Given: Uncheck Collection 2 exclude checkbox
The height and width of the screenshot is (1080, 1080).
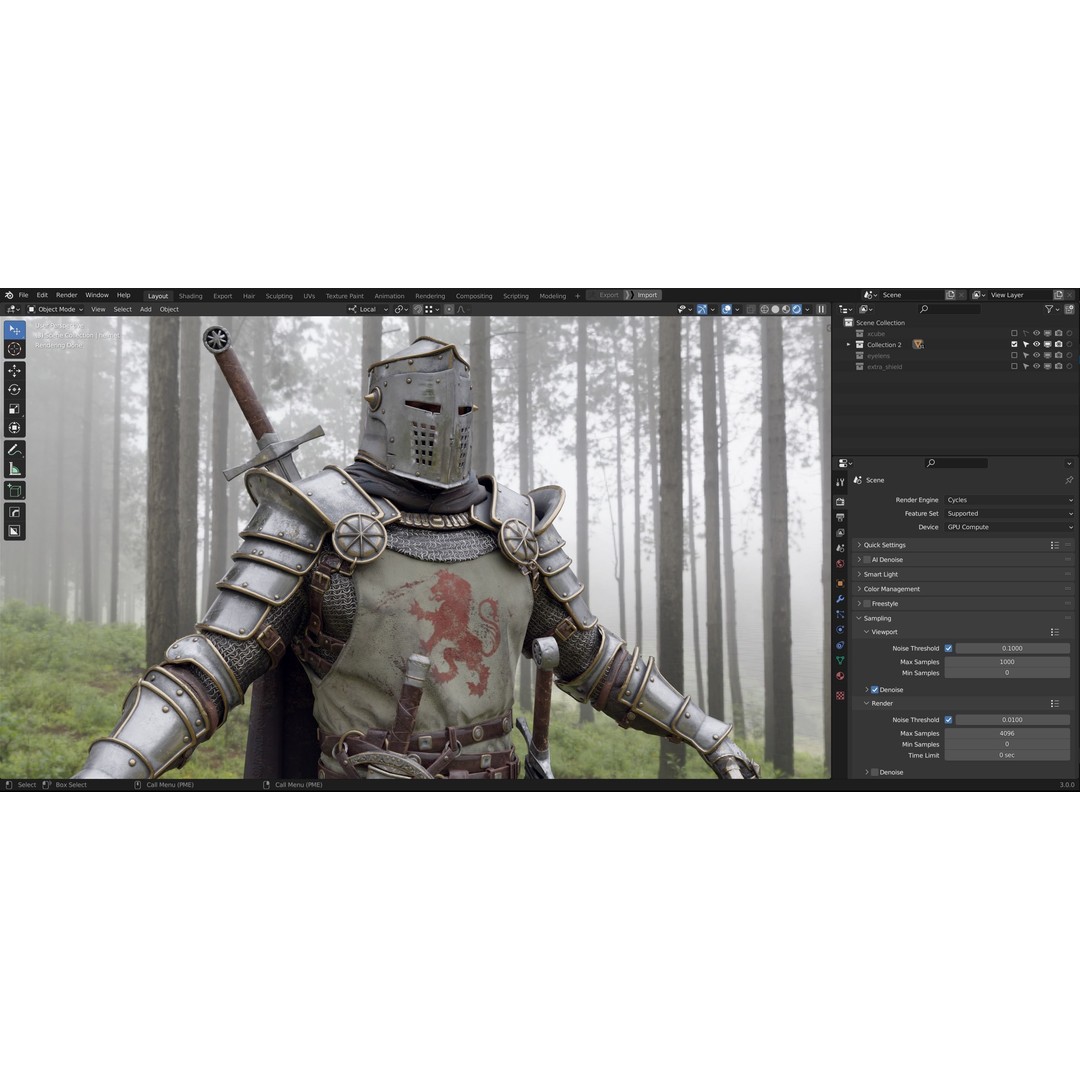Looking at the screenshot, I should (x=1014, y=344).
